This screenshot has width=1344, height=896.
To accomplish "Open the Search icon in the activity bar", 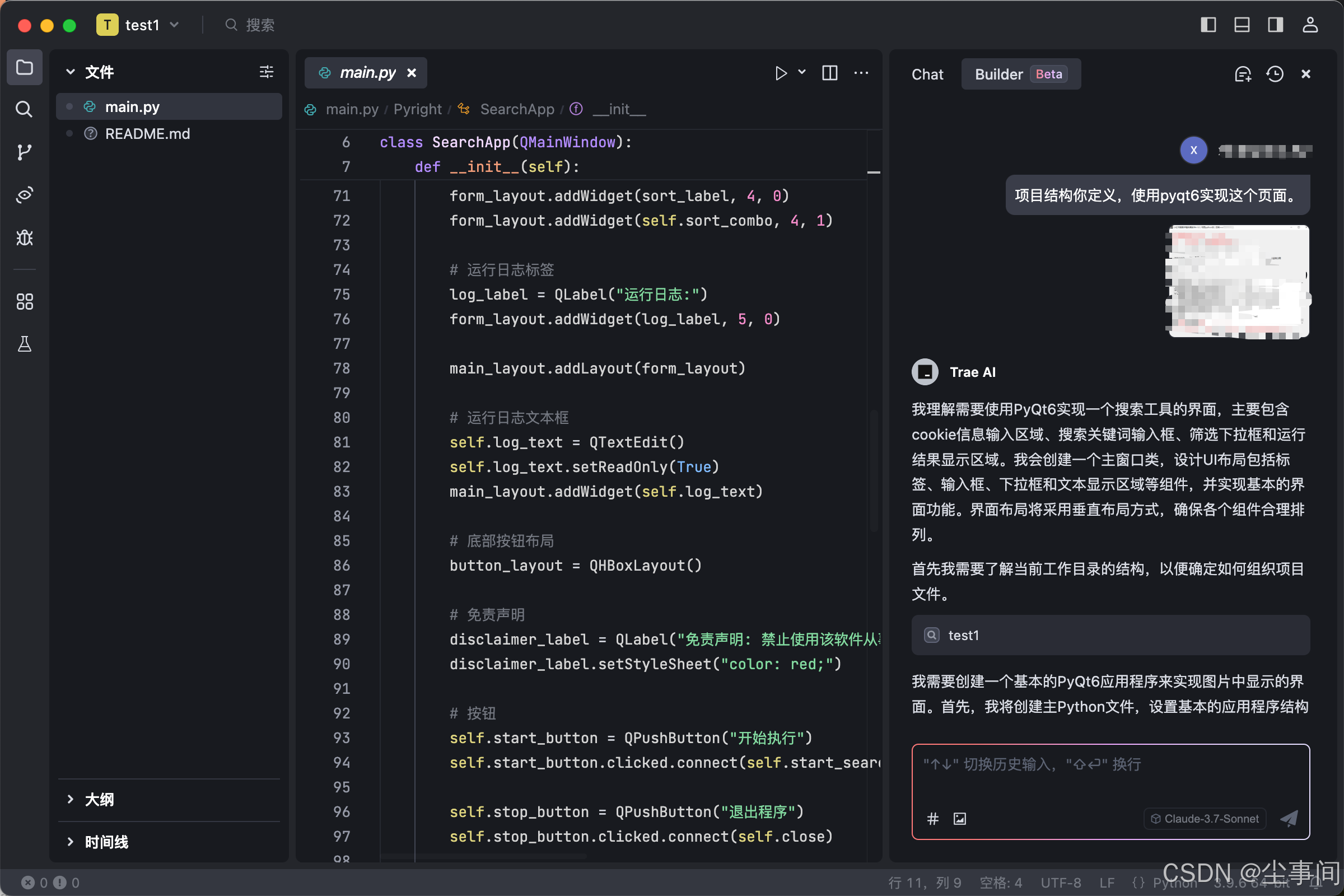I will click(x=24, y=109).
